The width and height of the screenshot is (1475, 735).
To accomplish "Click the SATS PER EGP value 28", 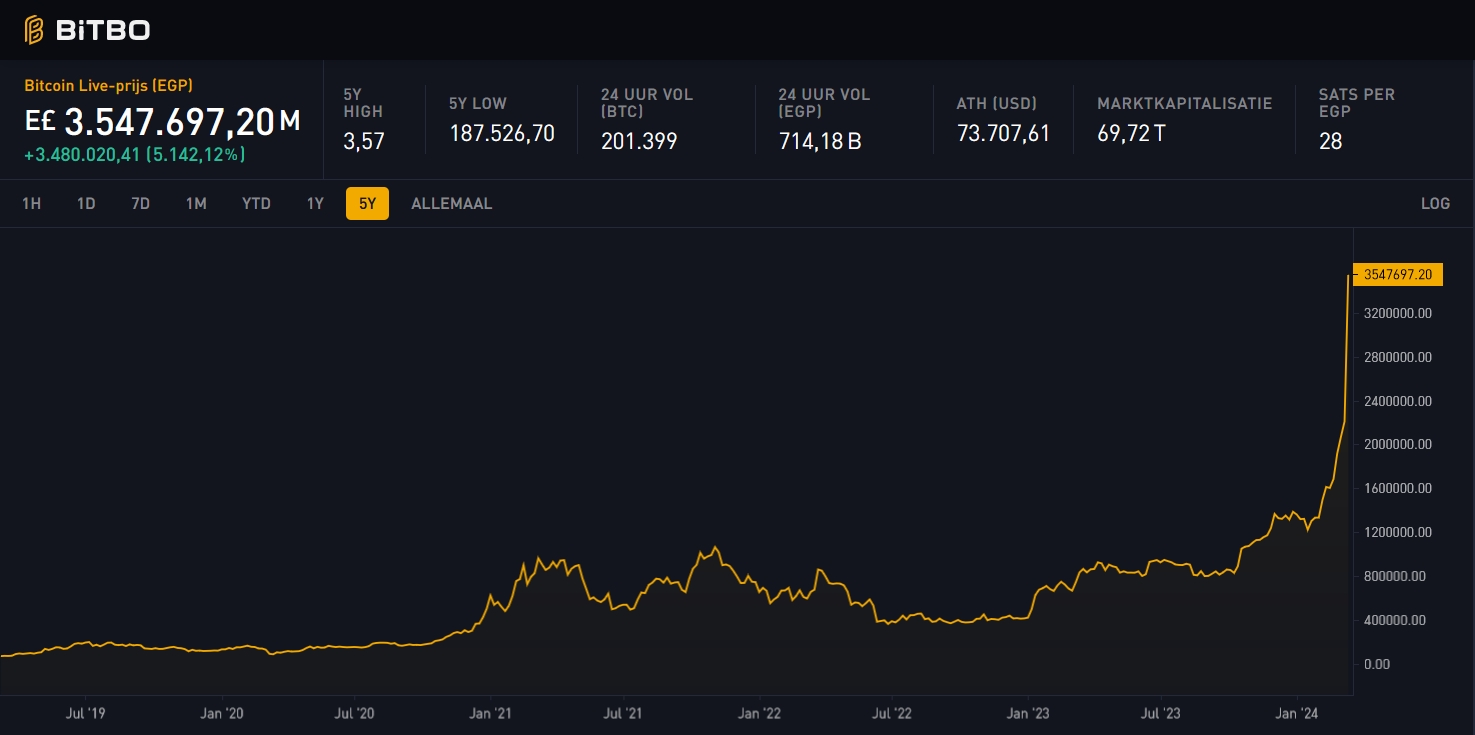I will pos(1330,141).
